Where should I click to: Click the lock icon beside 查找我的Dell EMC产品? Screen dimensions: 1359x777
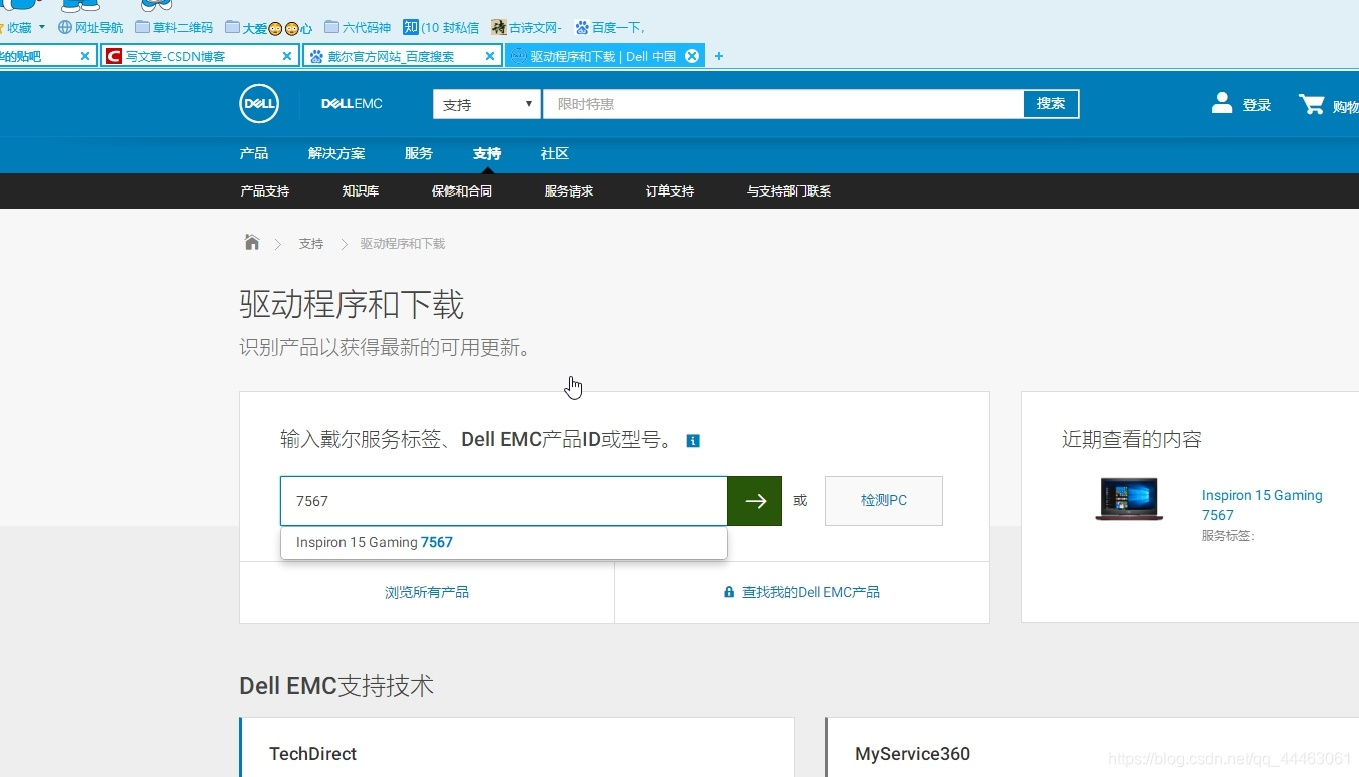click(x=729, y=592)
